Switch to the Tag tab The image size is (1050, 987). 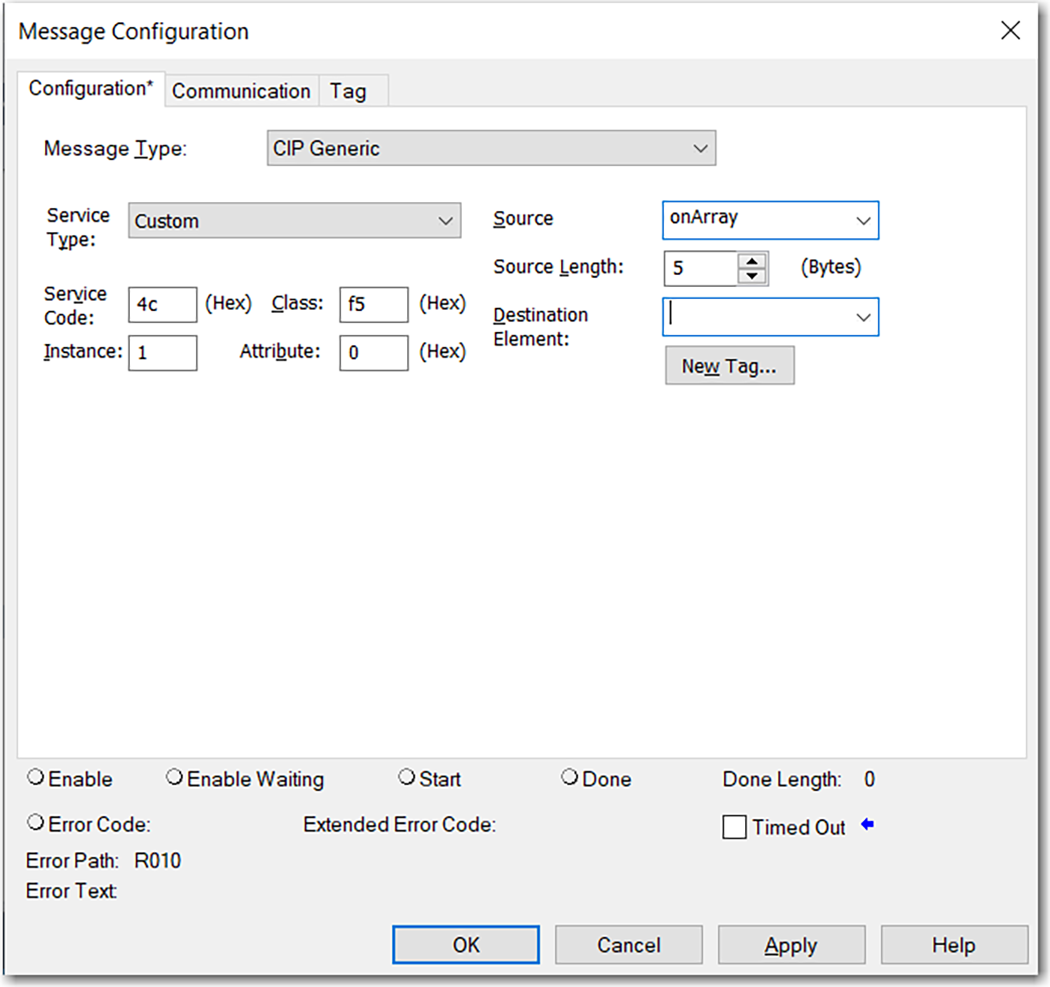[352, 90]
